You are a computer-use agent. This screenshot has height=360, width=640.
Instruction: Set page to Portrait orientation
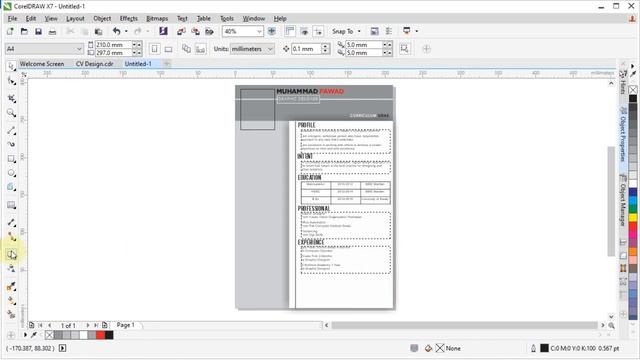(x=155, y=49)
